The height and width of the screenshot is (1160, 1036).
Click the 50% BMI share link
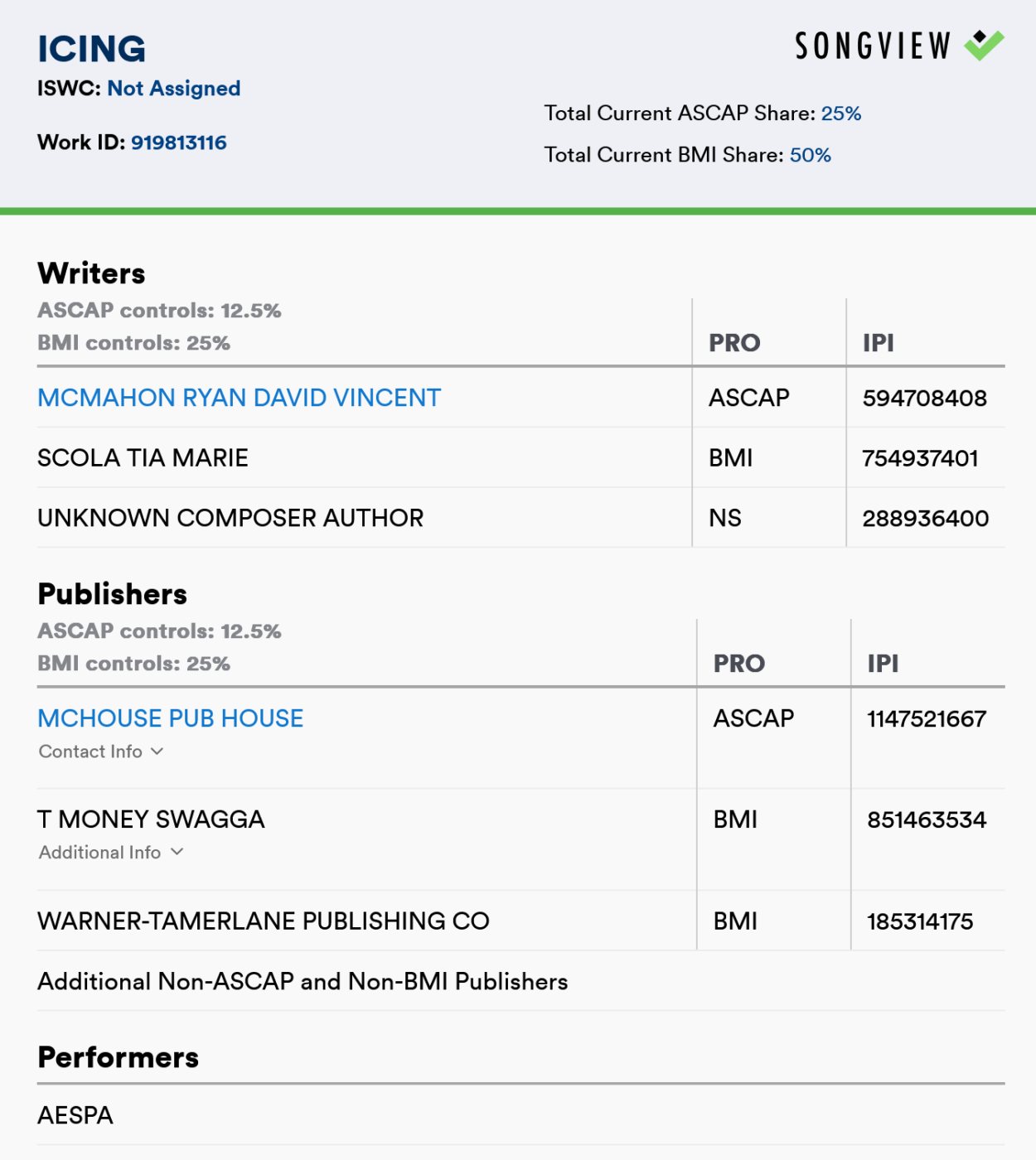pyautogui.click(x=809, y=155)
